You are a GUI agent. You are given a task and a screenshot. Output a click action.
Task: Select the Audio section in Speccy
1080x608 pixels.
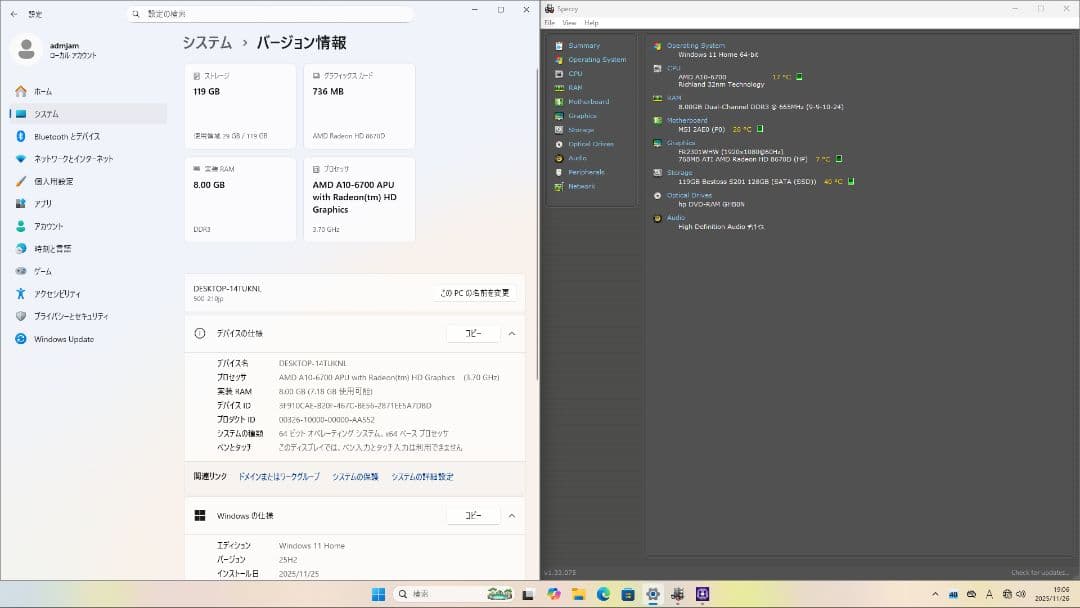tap(576, 157)
